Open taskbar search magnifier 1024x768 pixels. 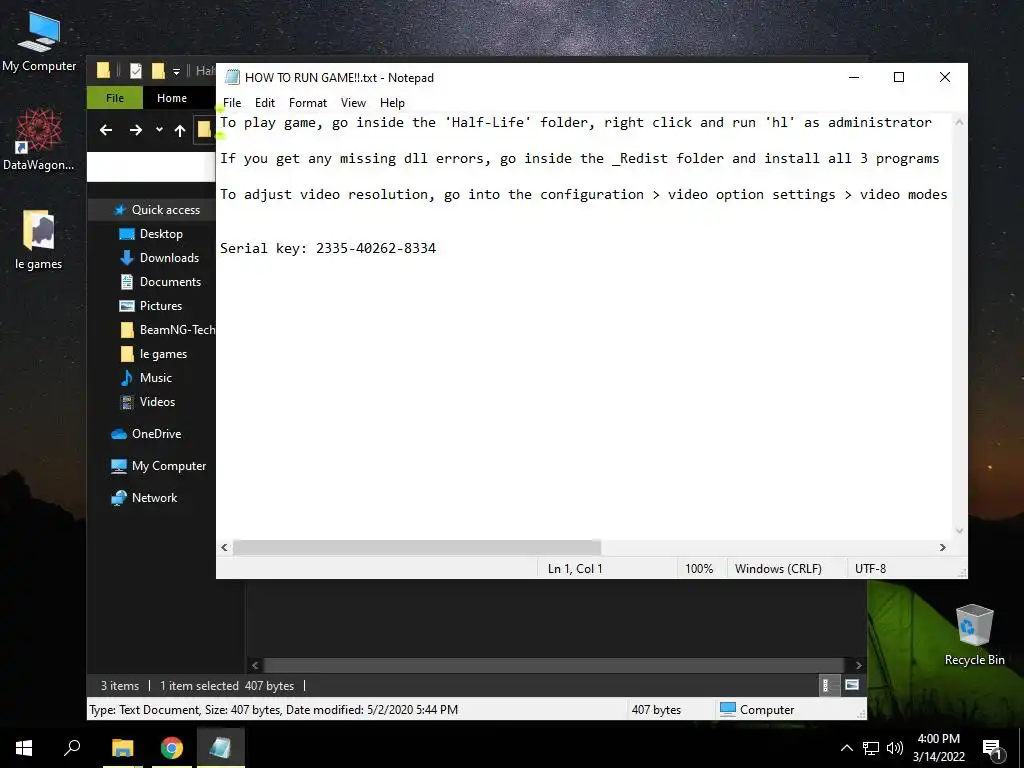click(x=72, y=747)
